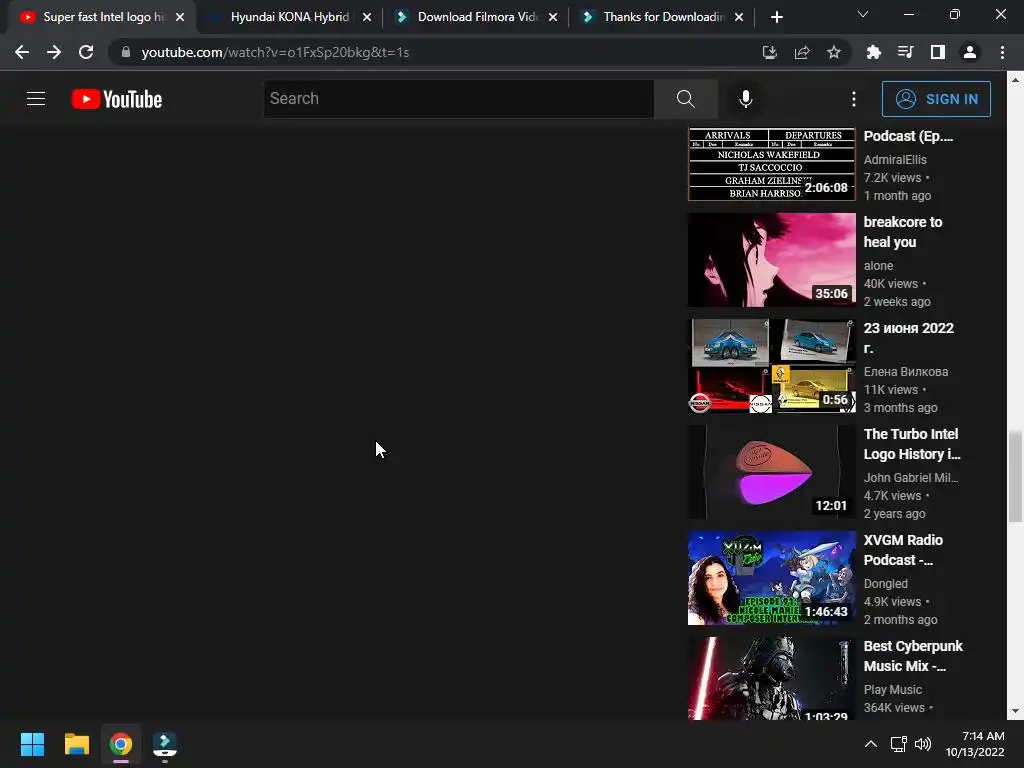Click the page vertical scrollbar thumb

coord(1015,477)
